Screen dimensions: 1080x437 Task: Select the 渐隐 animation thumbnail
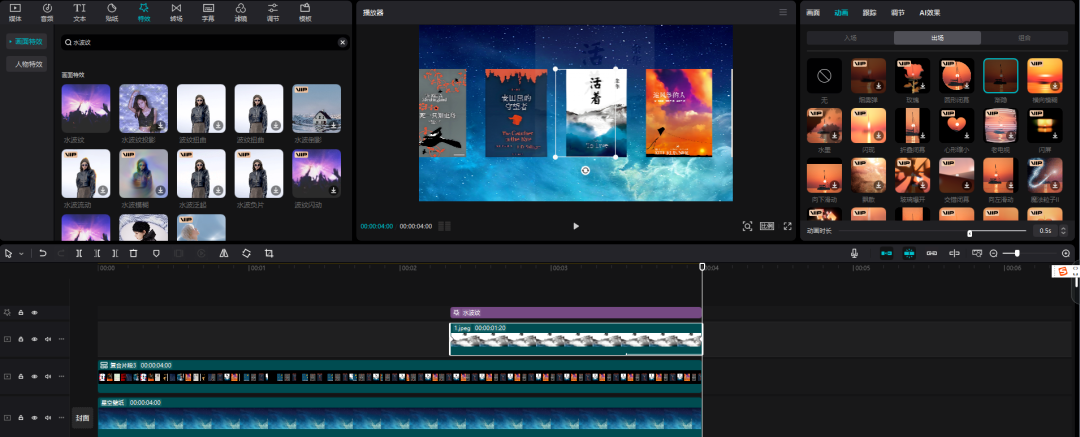pyautogui.click(x=1001, y=75)
